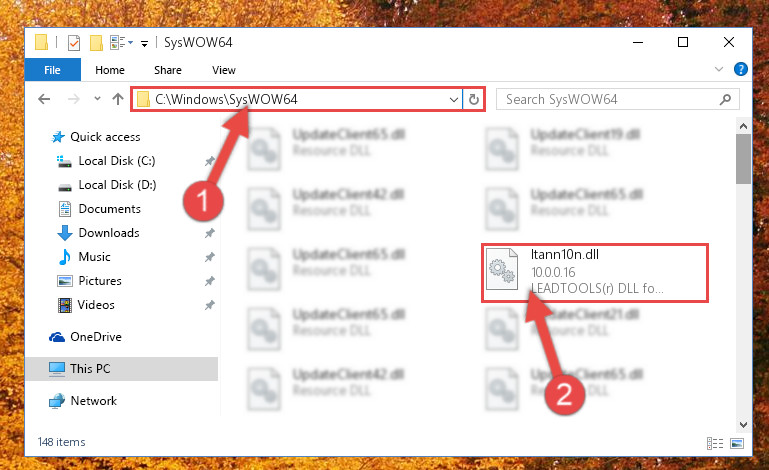Click the Properties checkmark icon in title bar

click(74, 43)
